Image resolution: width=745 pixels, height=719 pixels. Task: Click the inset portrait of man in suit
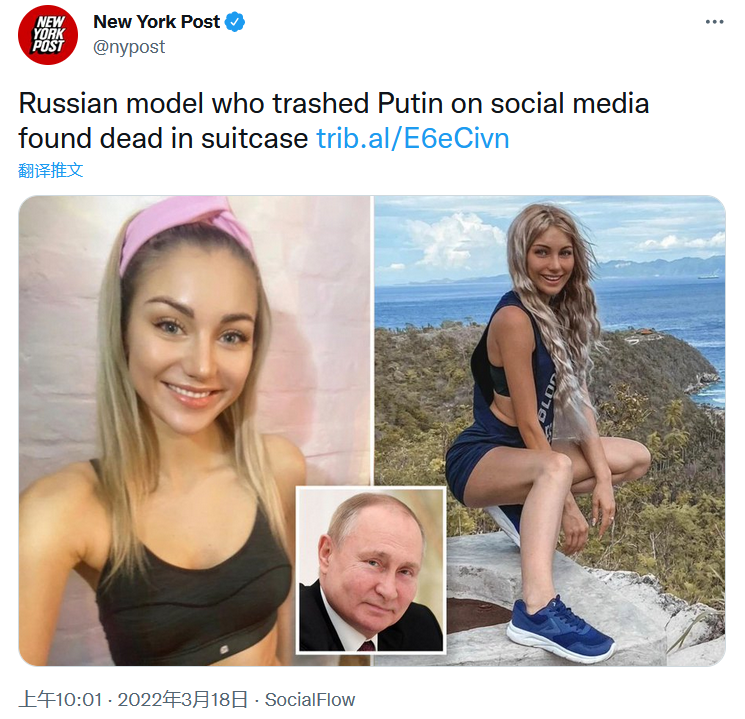point(371,570)
